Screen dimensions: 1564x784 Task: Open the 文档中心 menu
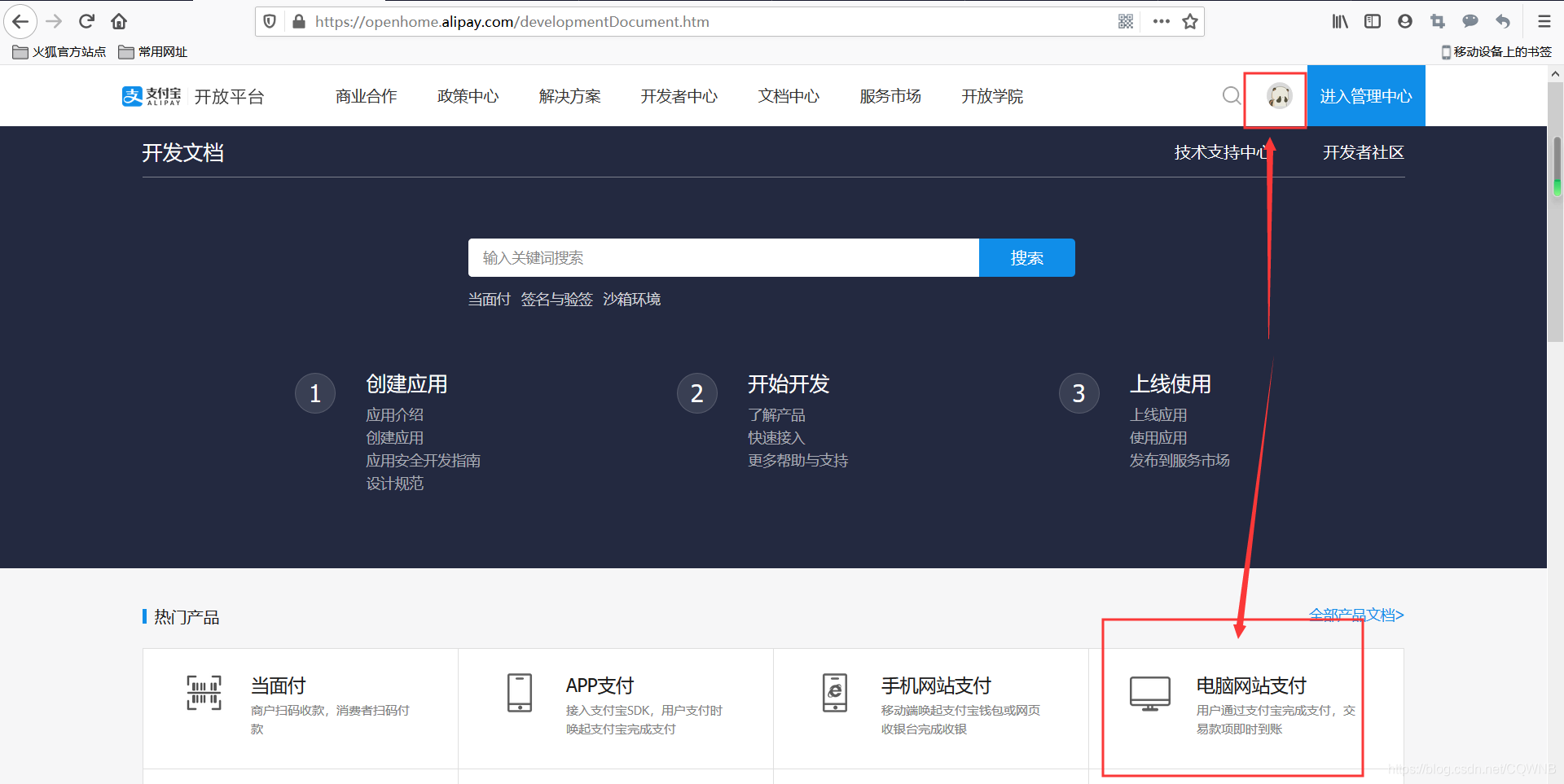pyautogui.click(x=789, y=96)
